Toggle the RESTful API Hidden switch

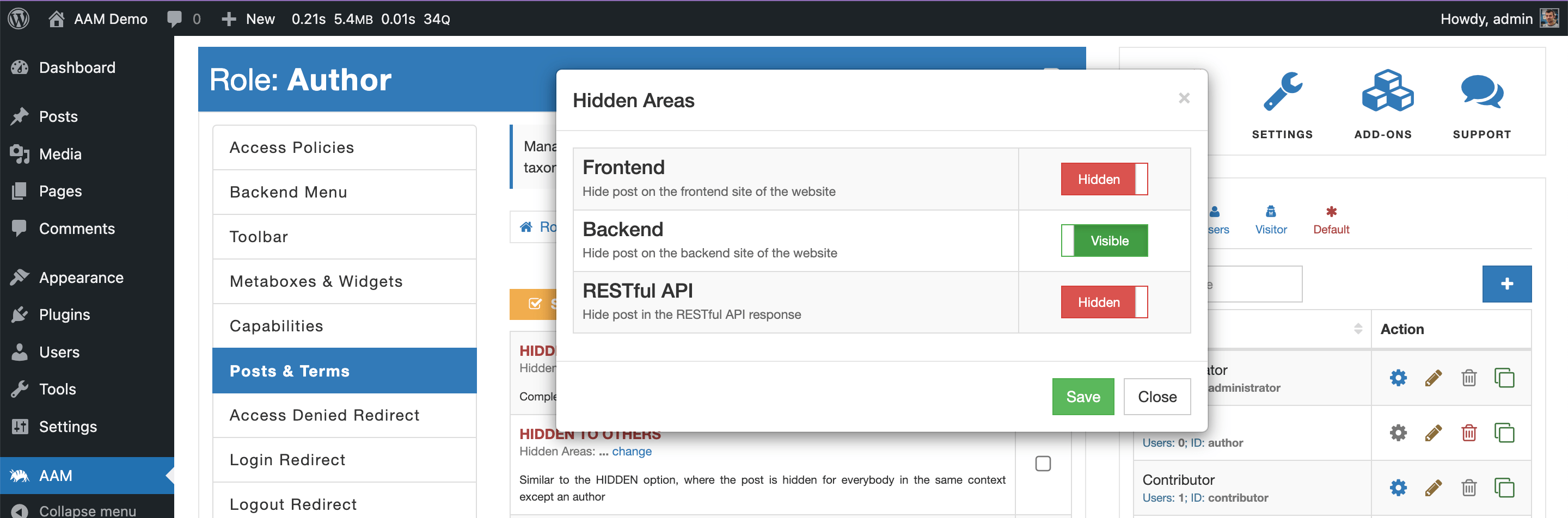pos(1104,301)
